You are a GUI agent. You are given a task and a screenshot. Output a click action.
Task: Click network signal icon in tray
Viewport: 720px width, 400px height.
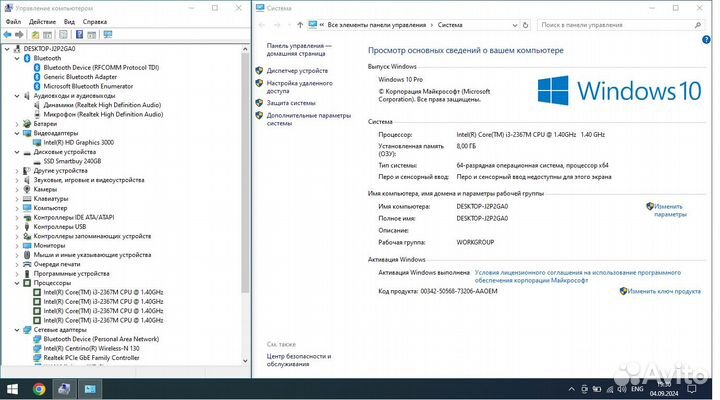pyautogui.click(x=610, y=389)
